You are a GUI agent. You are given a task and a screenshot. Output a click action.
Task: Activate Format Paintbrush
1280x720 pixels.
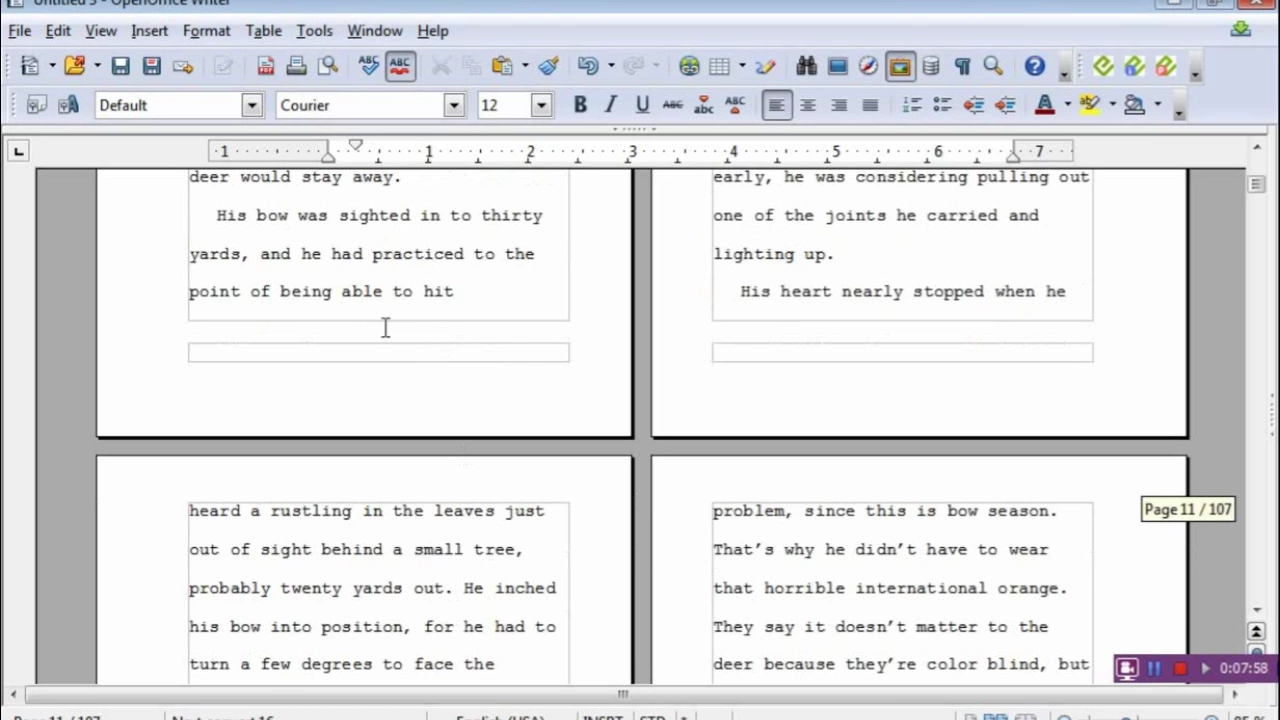(548, 66)
